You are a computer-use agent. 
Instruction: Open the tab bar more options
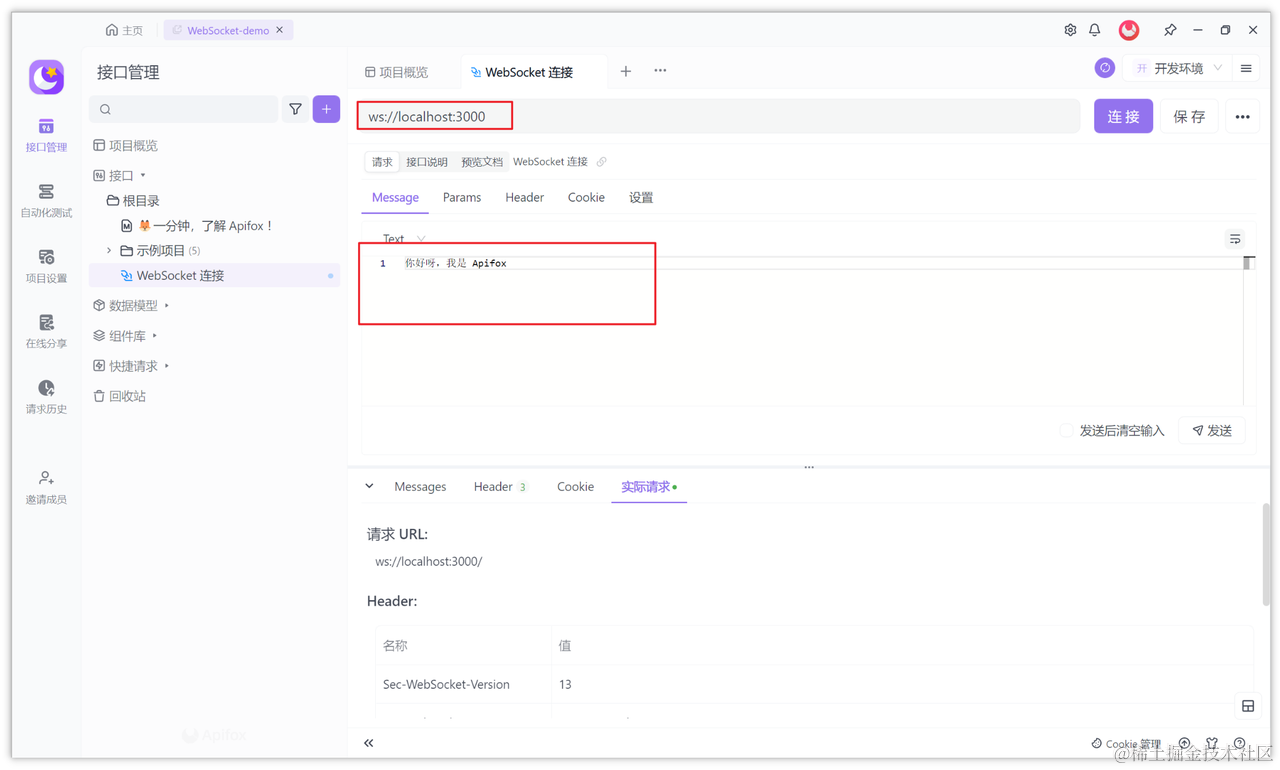pos(660,71)
